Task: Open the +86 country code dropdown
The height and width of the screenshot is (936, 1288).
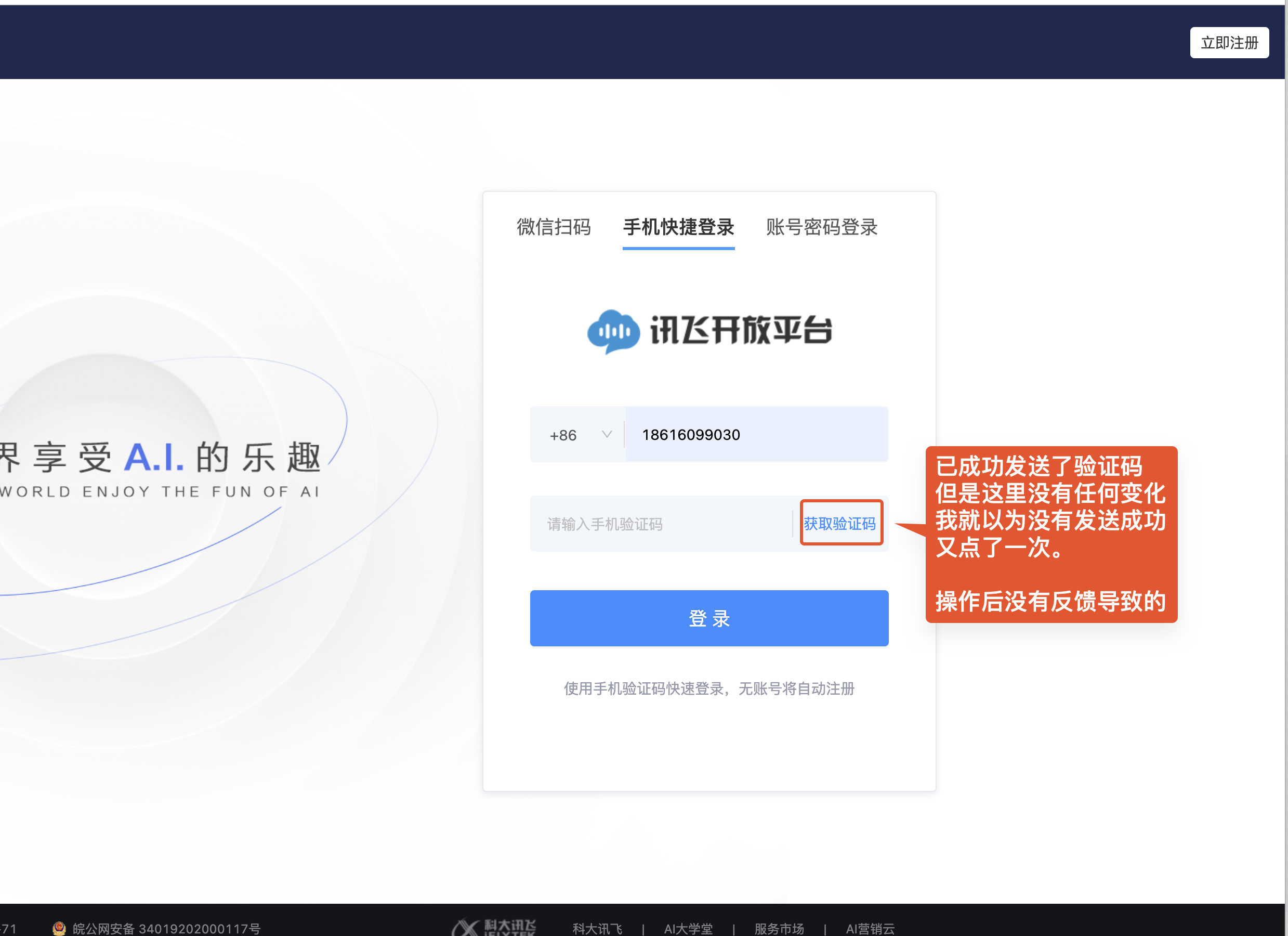Action: click(577, 435)
